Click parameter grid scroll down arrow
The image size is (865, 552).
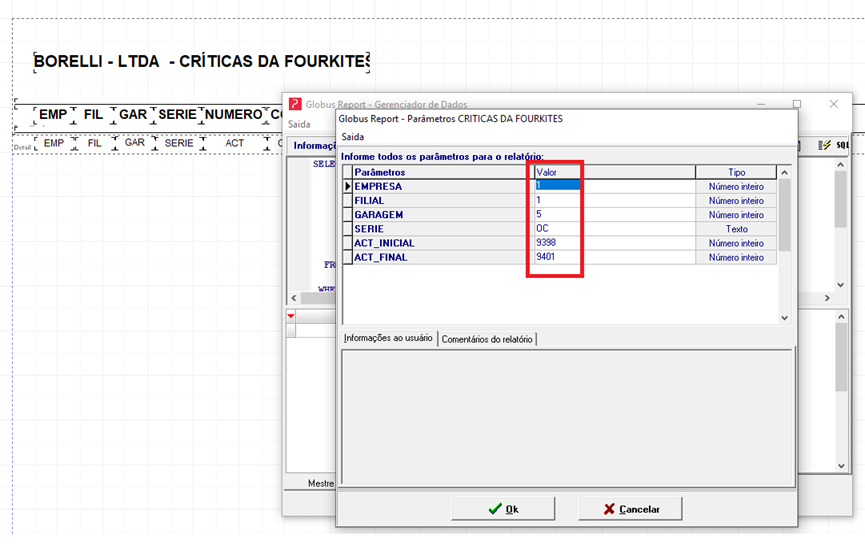click(x=784, y=318)
